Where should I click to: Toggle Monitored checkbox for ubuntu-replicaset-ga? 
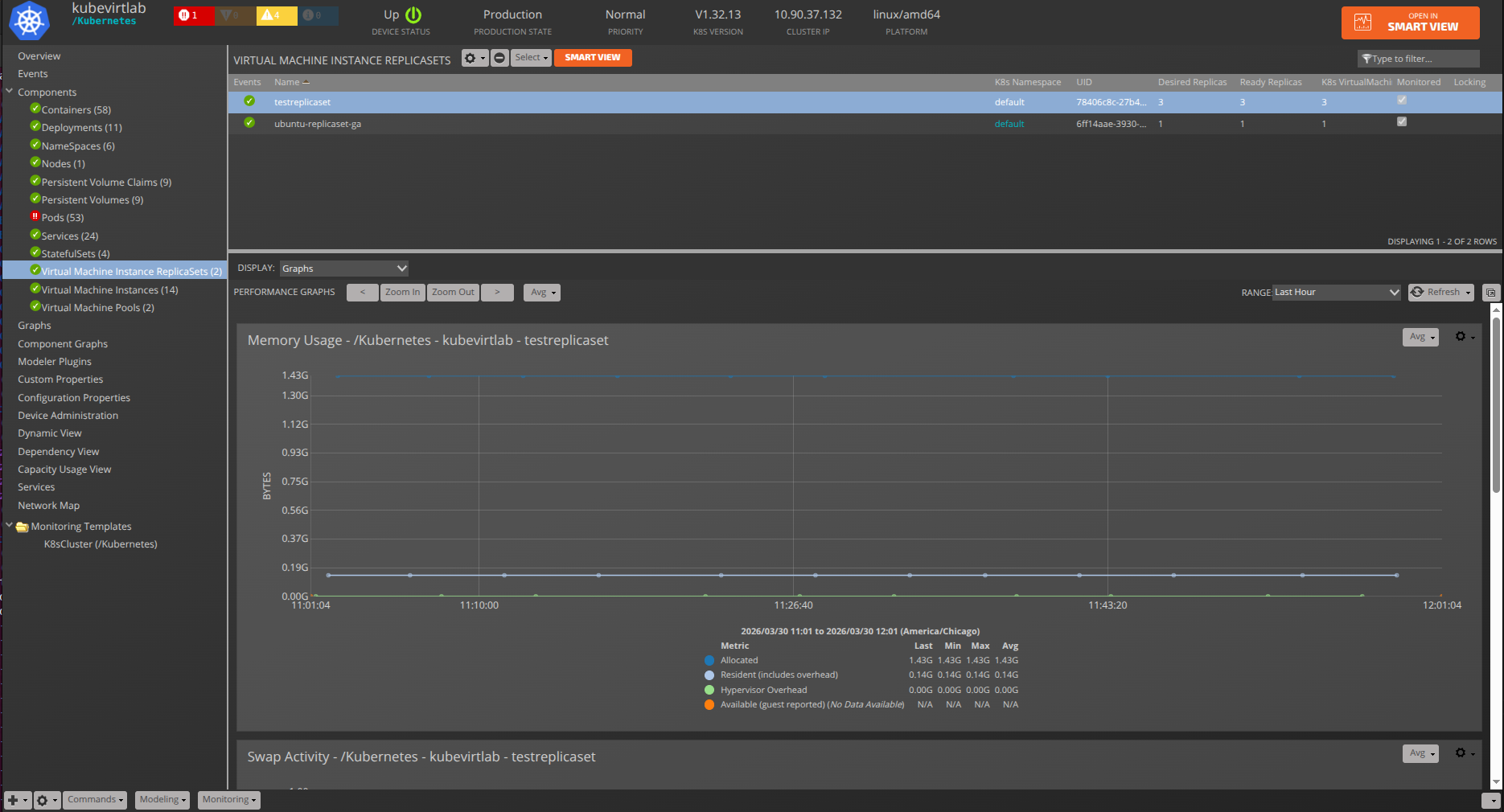[x=1402, y=122]
